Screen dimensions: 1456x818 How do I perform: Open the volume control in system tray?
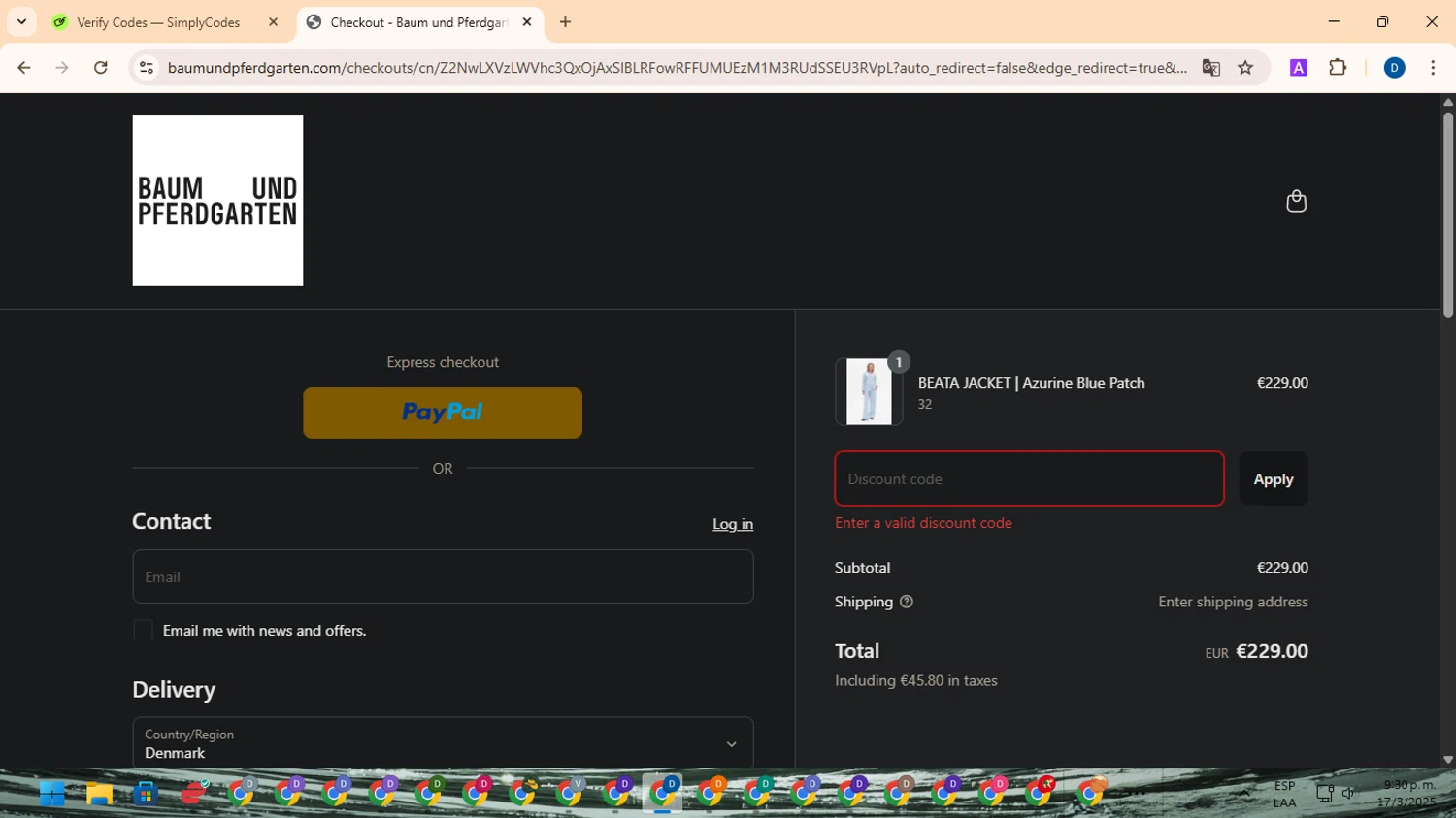click(x=1349, y=794)
